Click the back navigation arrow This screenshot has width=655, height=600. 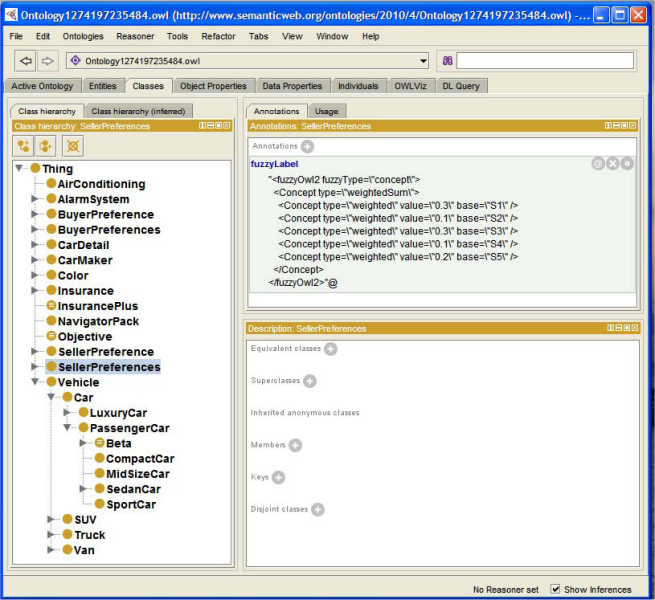pos(25,61)
